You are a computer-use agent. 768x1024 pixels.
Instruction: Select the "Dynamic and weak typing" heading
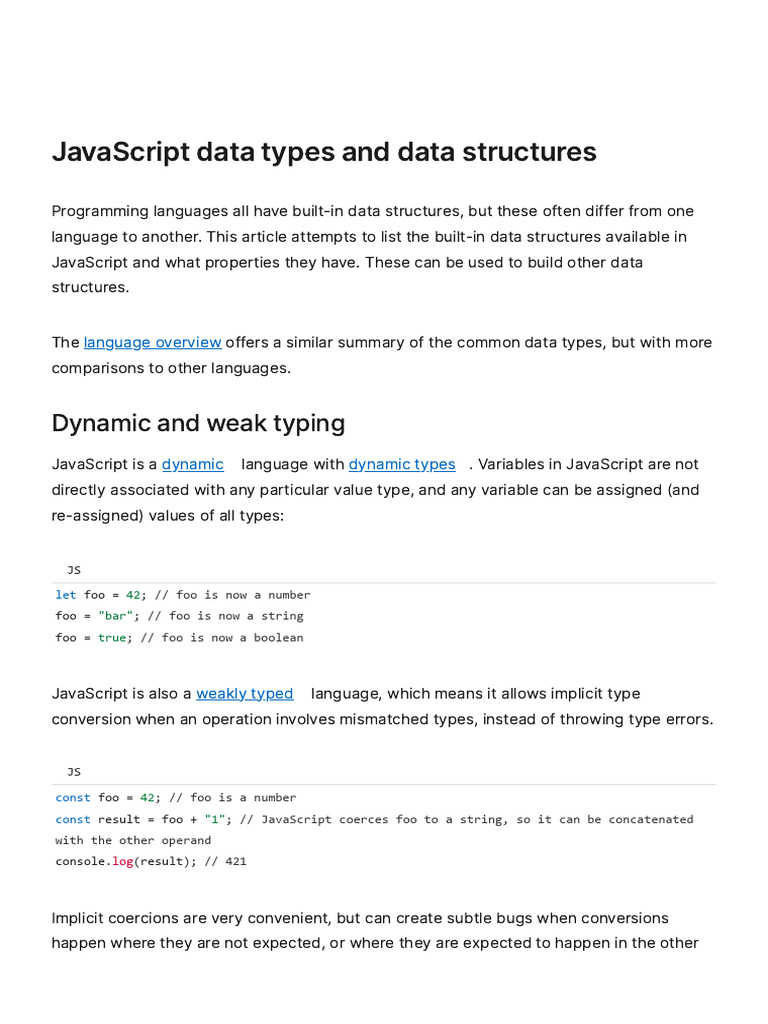pyautogui.click(x=198, y=423)
